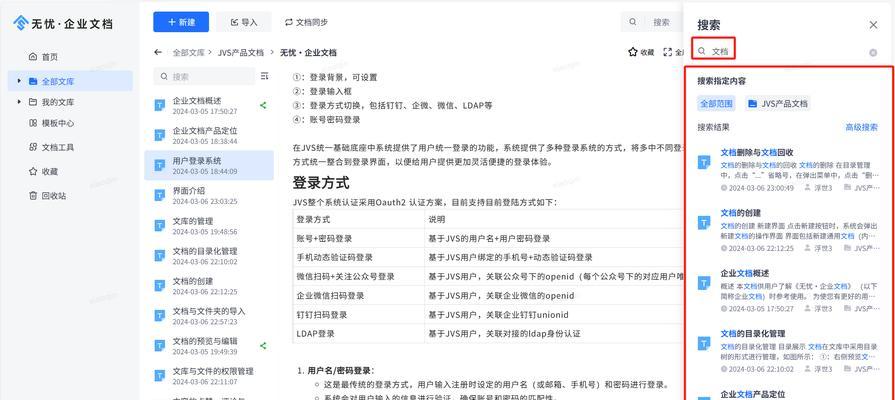Click the list sort icon beside search
895x400 pixels.
[x=264, y=76]
